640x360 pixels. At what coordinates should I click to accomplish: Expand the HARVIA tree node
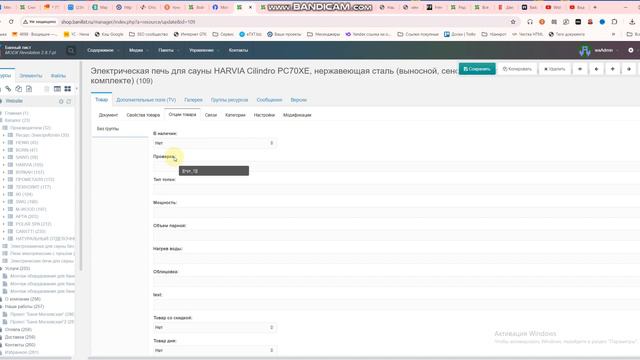point(4,165)
